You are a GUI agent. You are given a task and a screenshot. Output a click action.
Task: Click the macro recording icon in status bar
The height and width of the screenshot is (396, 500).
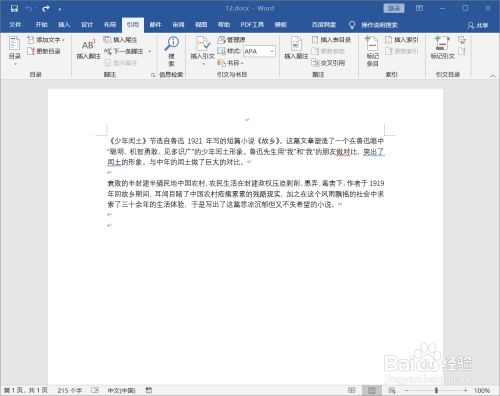tap(149, 390)
